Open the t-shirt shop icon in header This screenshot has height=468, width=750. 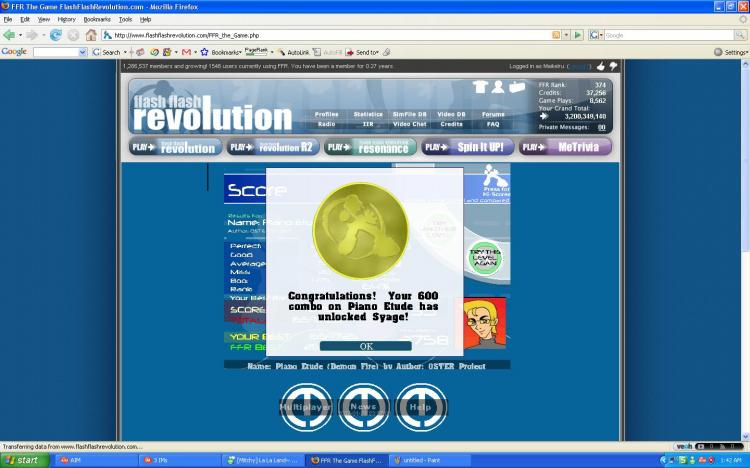[x=480, y=87]
